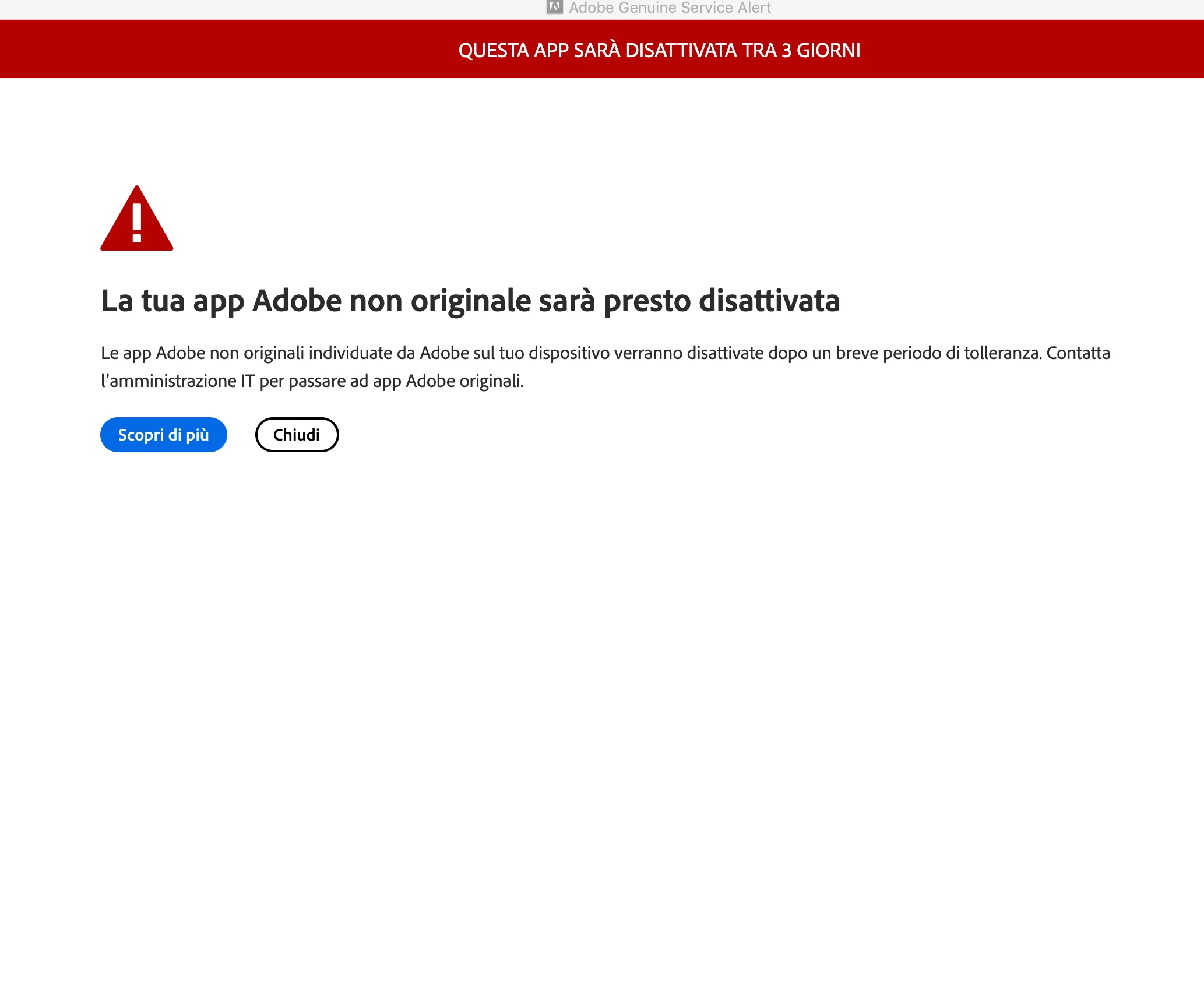Click the word QUESTA in the red banner
The width and height of the screenshot is (1204, 986).
[493, 50]
